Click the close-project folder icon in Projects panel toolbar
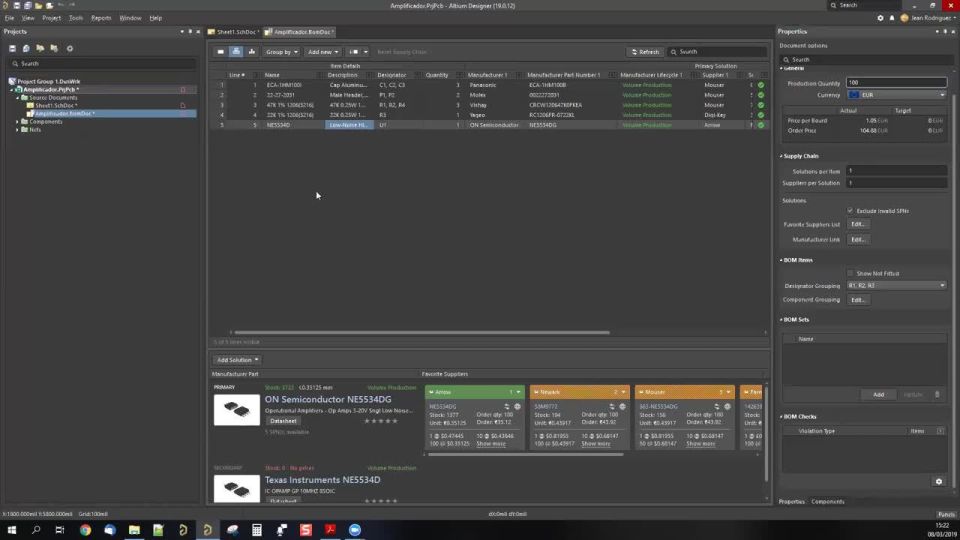The width and height of the screenshot is (960, 540). click(54, 48)
